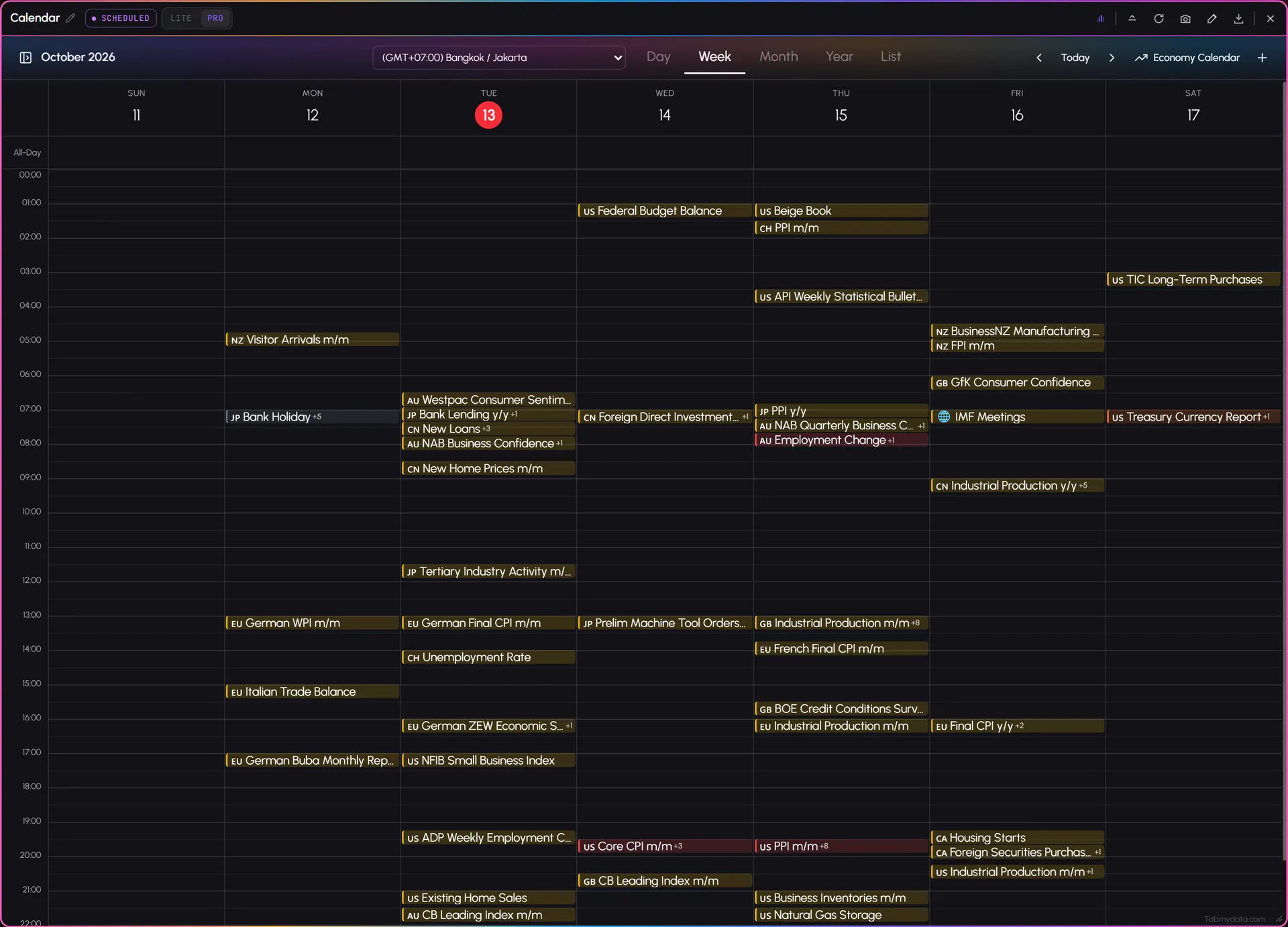Switch to Year view tab
This screenshot has height=927, width=1288.
pyautogui.click(x=839, y=57)
